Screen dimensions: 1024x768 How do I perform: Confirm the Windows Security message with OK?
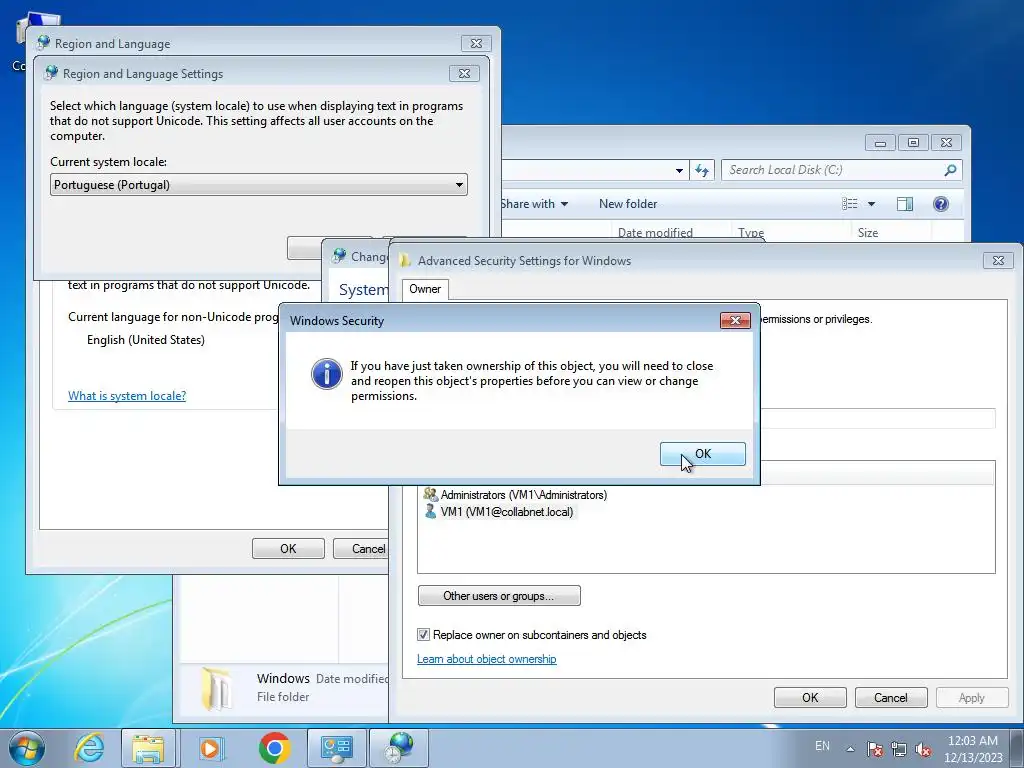point(702,454)
